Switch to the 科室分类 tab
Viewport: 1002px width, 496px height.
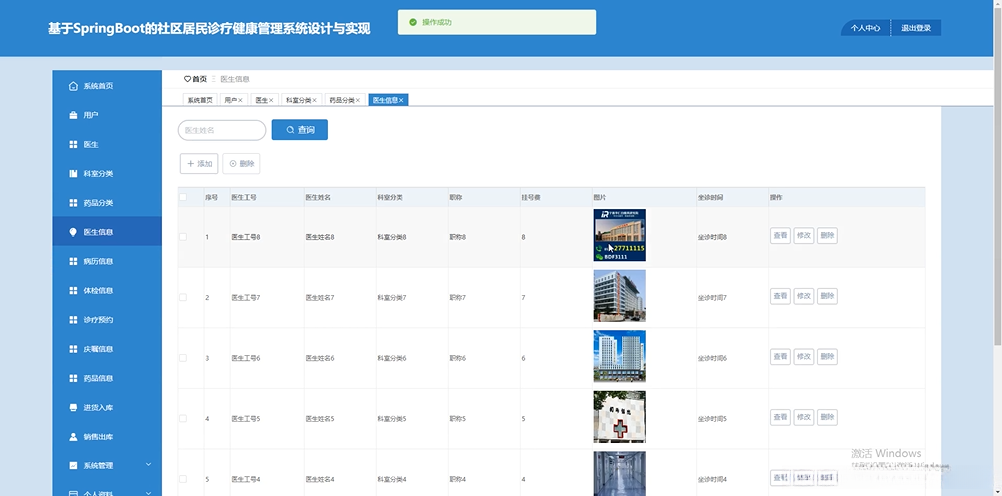tap(297, 100)
